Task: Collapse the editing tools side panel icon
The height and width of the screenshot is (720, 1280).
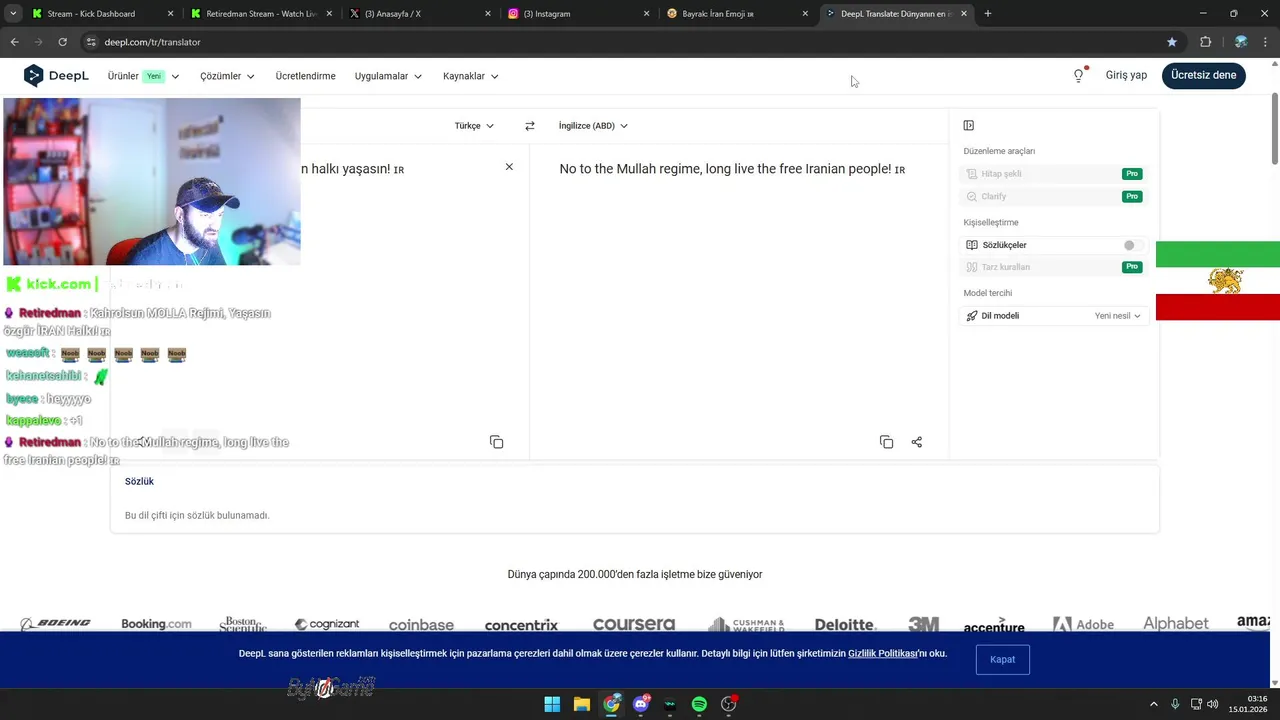Action: tap(968, 125)
